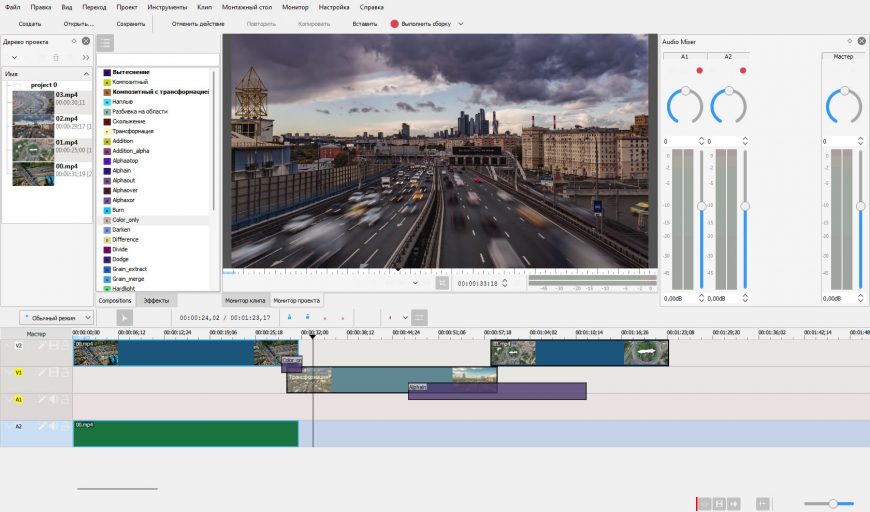The height and width of the screenshot is (512, 870).
Task: Click the red Render (Выполнить сборку) icon
Action: (394, 24)
